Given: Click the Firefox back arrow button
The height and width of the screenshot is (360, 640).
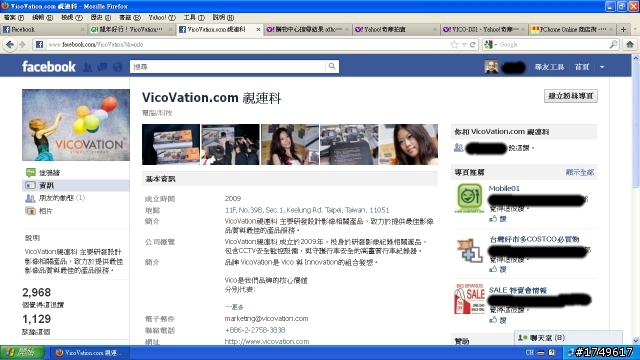Looking at the screenshot, I should (10, 44).
